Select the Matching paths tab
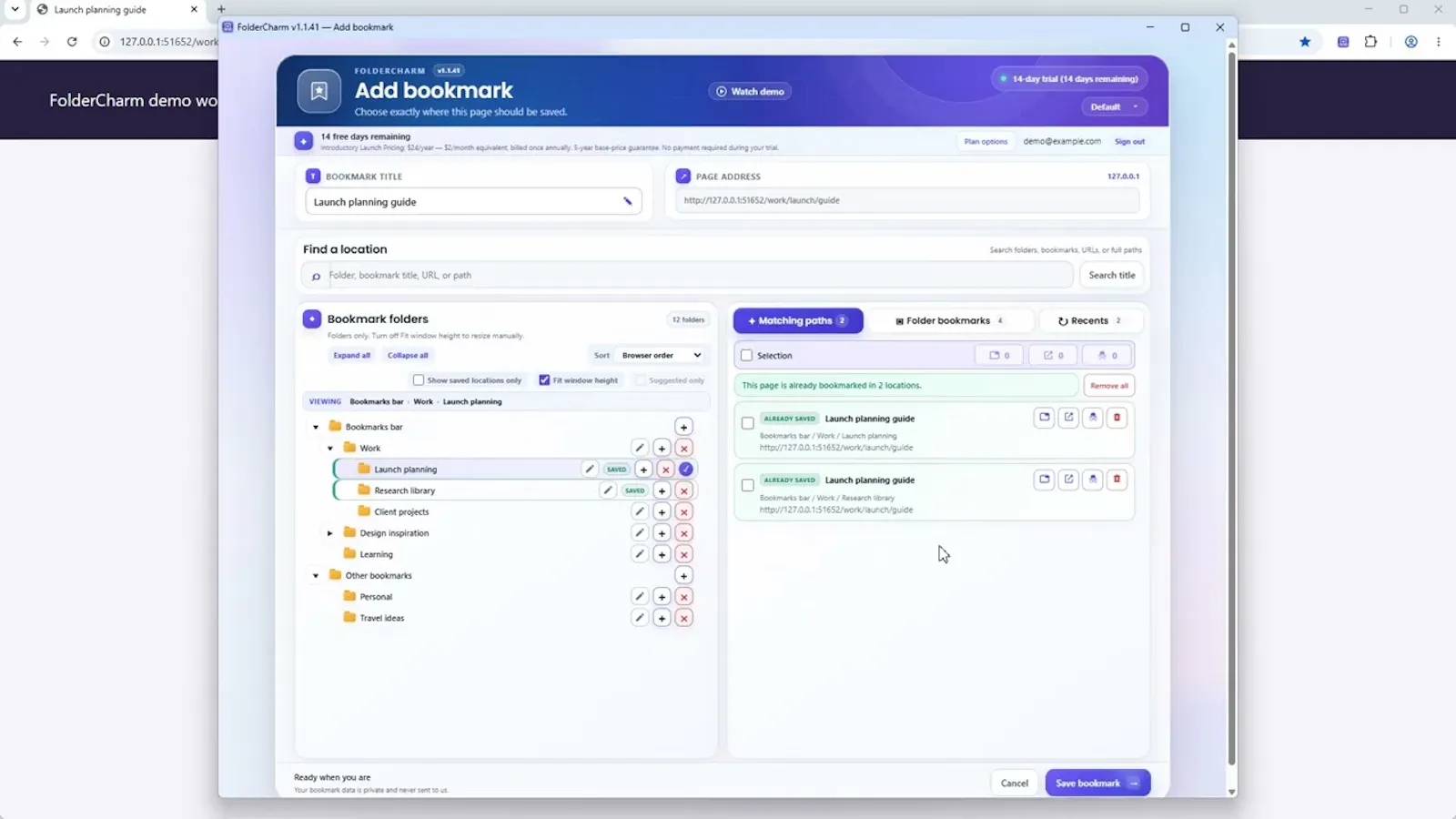1456x819 pixels. pyautogui.click(x=798, y=320)
